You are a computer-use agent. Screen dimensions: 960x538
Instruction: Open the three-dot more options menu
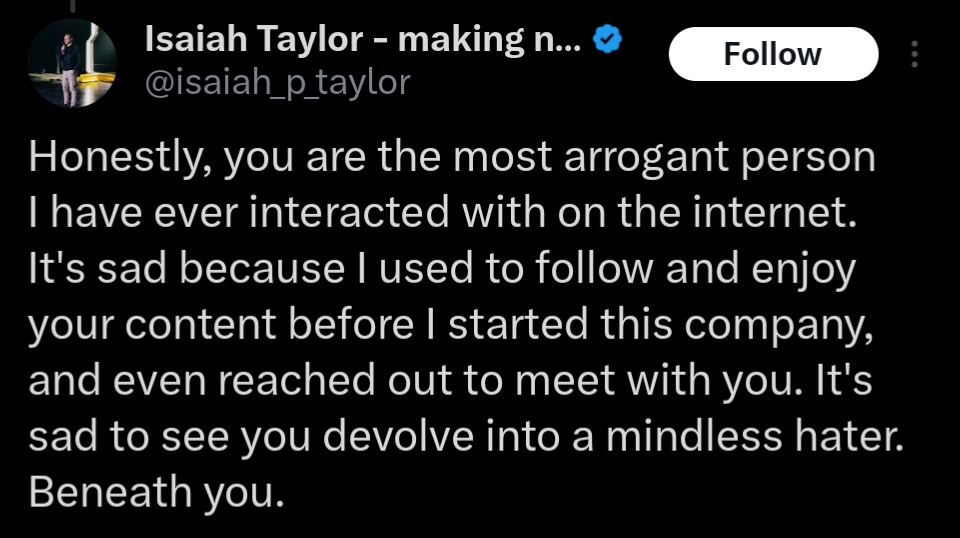click(x=915, y=54)
